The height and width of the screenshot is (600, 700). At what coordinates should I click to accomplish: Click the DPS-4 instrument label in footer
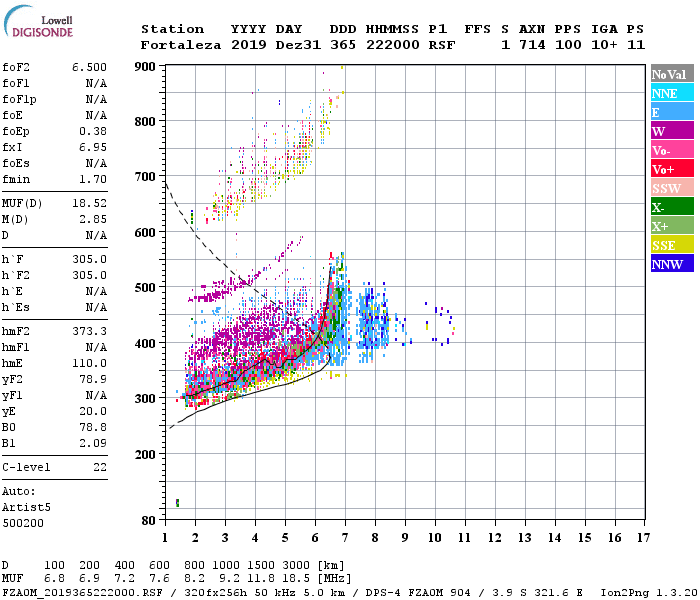coord(383,593)
